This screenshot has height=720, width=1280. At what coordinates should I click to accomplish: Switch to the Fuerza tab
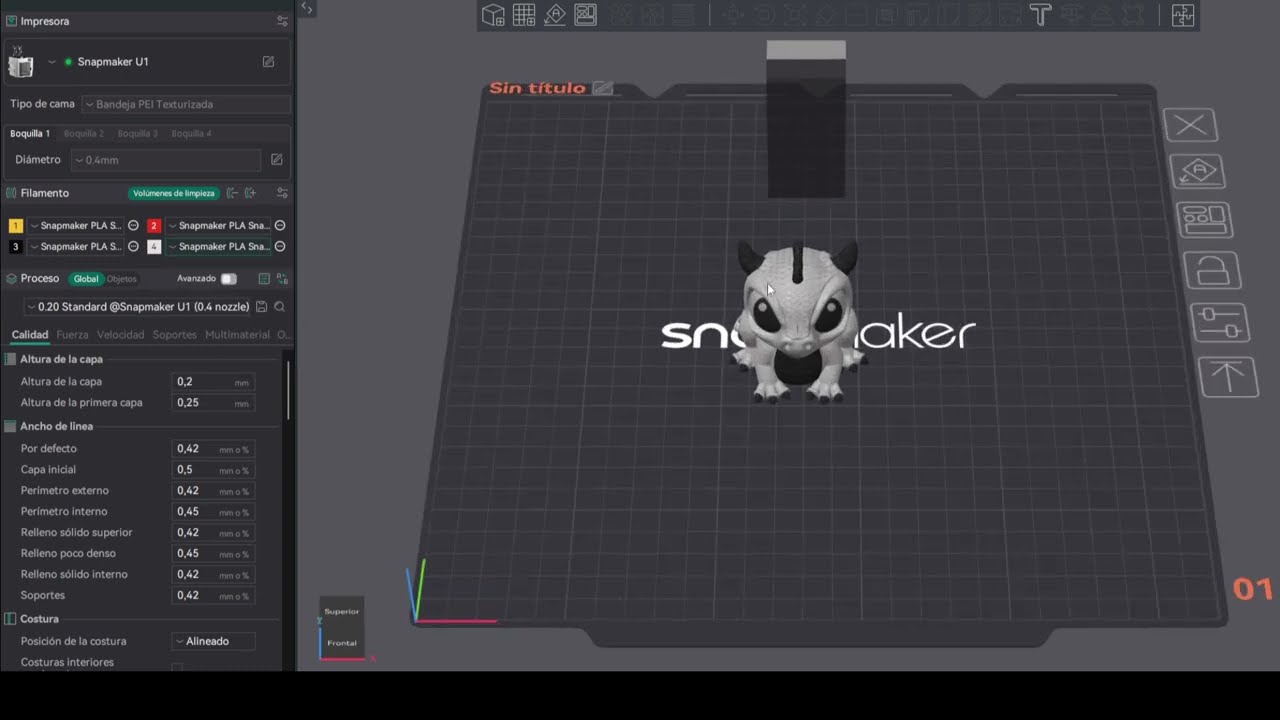coord(72,335)
